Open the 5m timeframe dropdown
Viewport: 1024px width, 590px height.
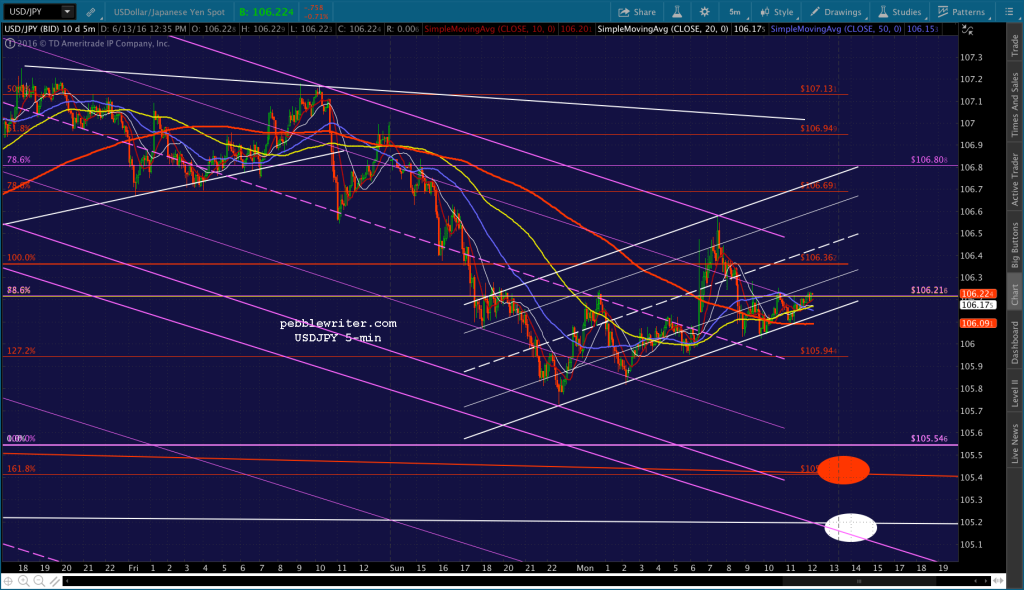(x=735, y=12)
